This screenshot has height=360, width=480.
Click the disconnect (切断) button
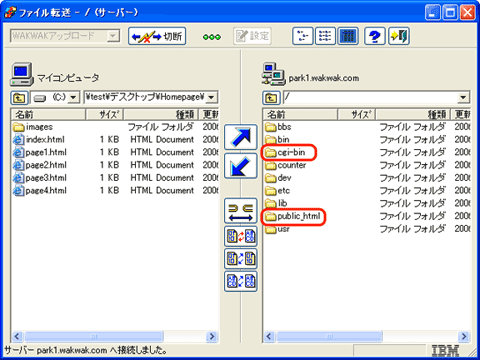tap(157, 36)
